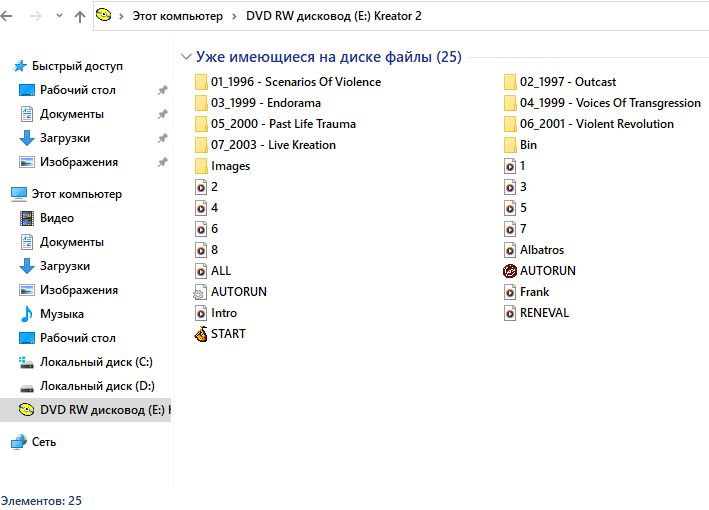Select the START application icon

[220, 334]
